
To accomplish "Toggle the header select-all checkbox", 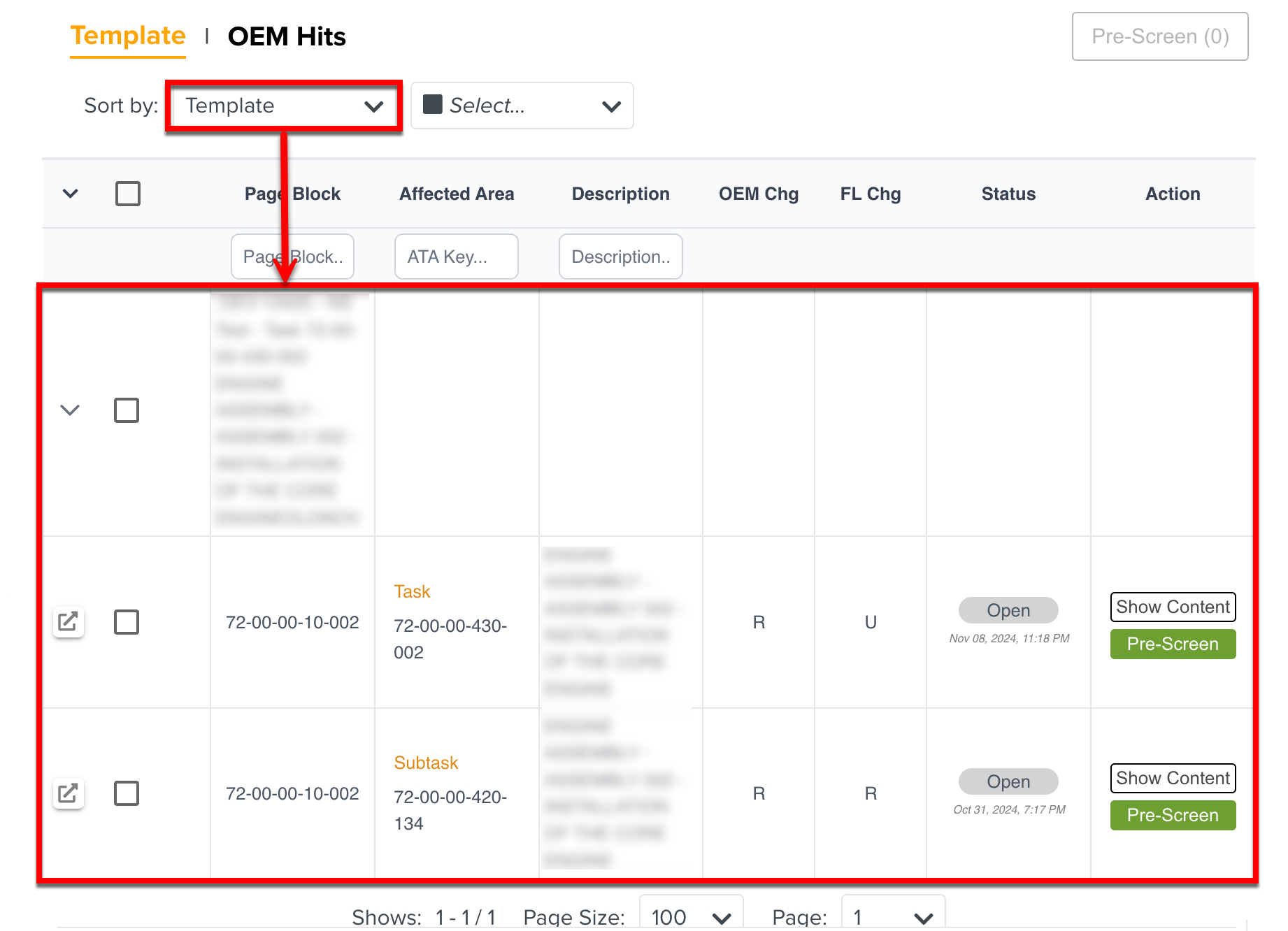I will point(127,194).
